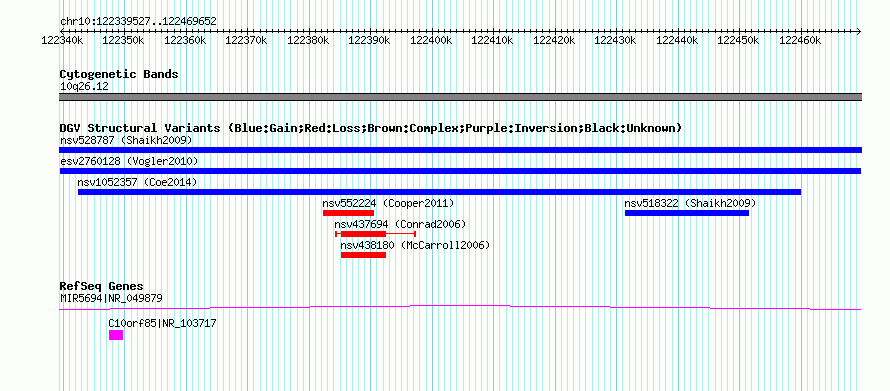Click the chr10:122339527..122469652 coordinates text
Image resolution: width=890 pixels, height=391 pixels.
(138, 22)
